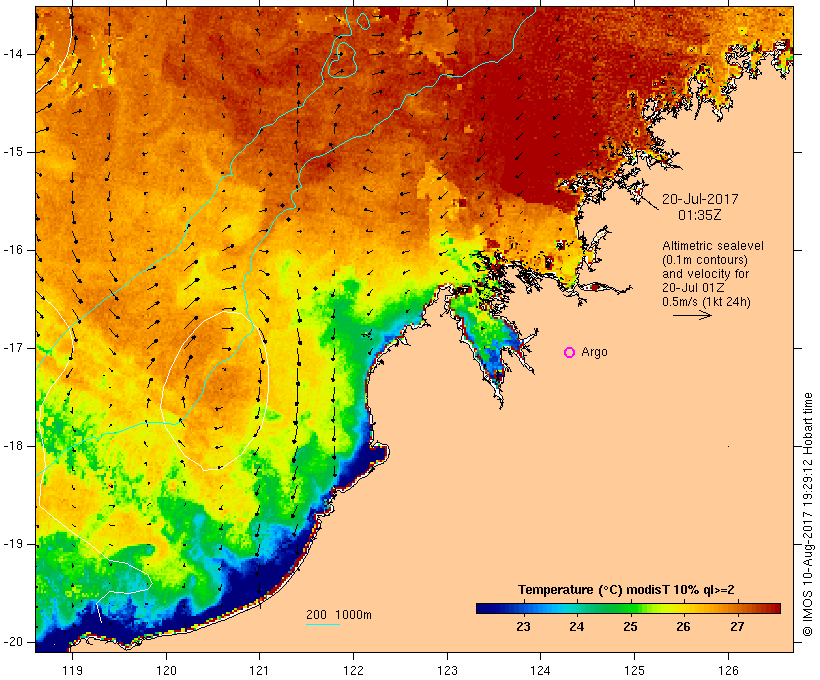Click the velocity scale reference arrow
The width and height of the screenshot is (820, 680).
[x=692, y=315]
